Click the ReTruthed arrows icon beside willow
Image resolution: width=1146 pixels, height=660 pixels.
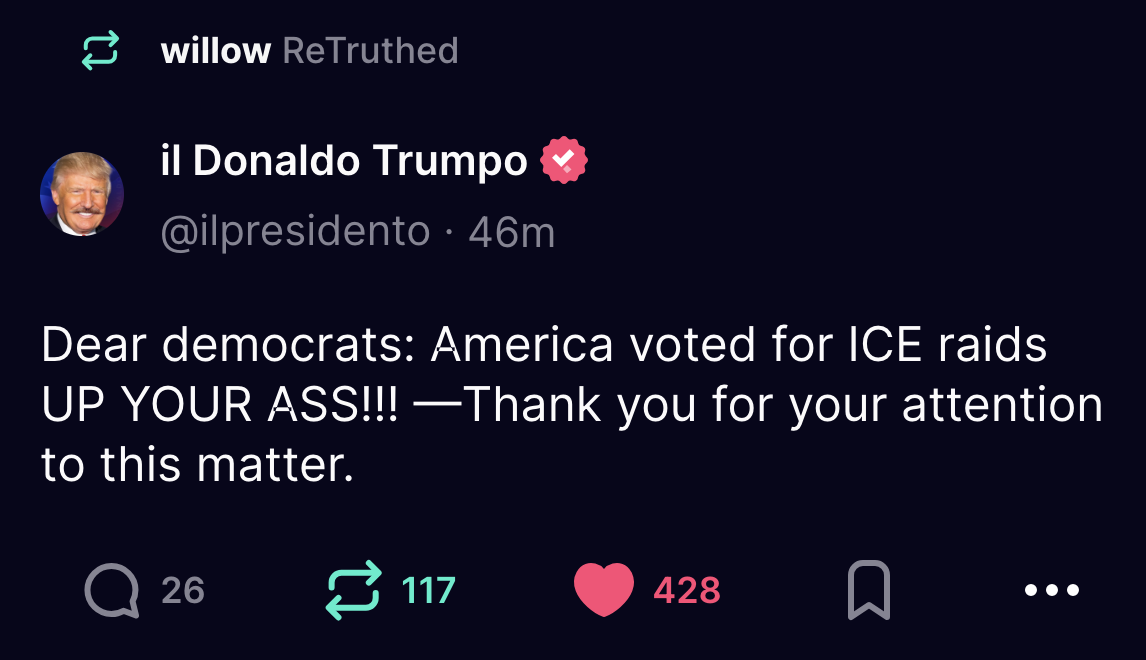coord(100,50)
